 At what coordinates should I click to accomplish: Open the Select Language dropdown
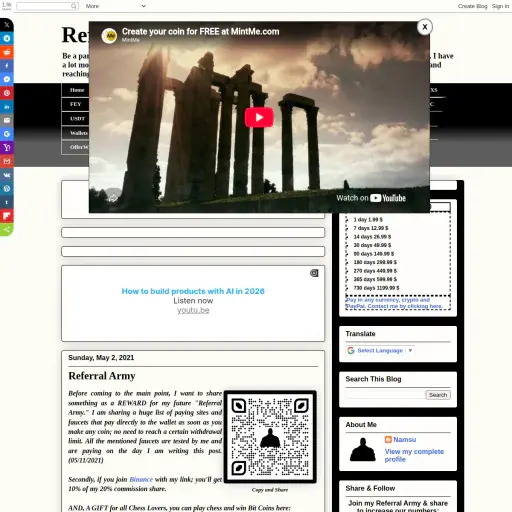pos(380,351)
